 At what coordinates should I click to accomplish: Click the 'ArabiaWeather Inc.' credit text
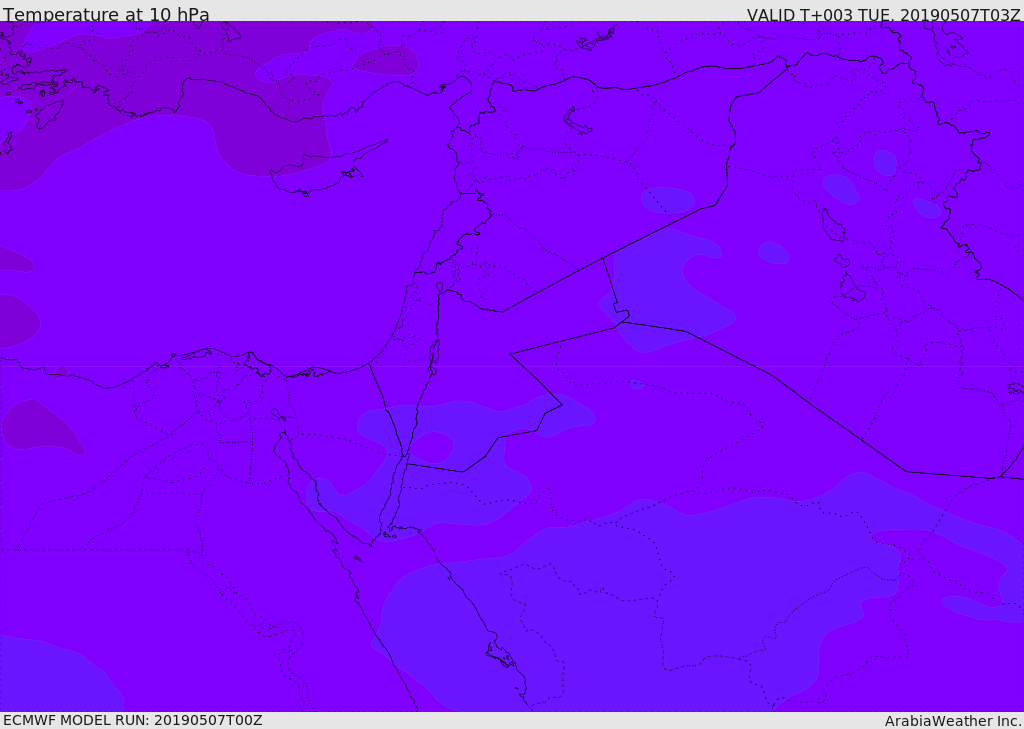tap(953, 721)
